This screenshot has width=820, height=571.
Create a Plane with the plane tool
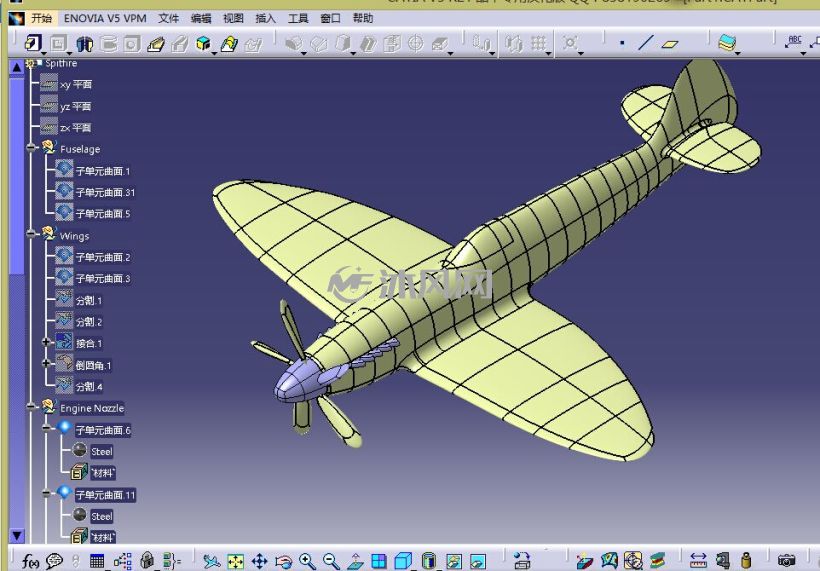(670, 44)
